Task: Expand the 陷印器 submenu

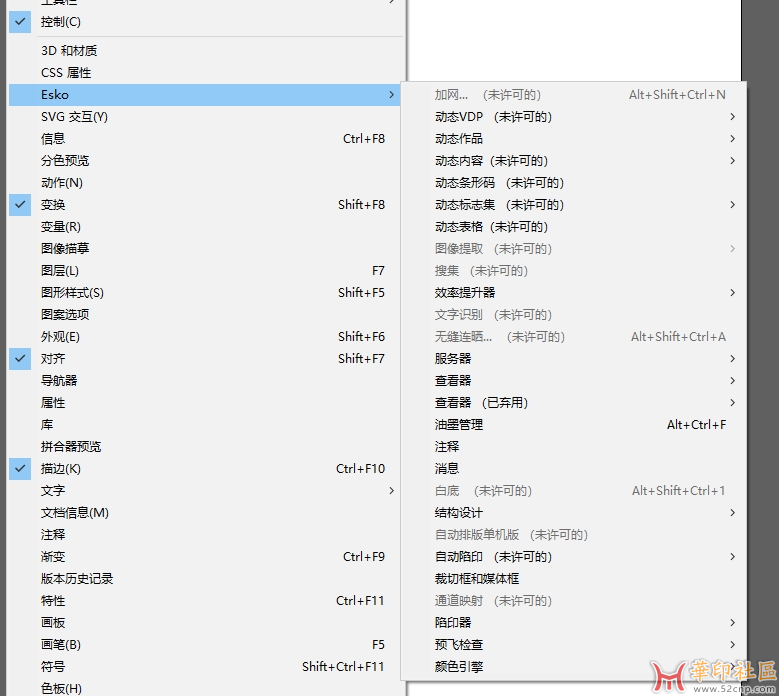Action: [x=574, y=622]
